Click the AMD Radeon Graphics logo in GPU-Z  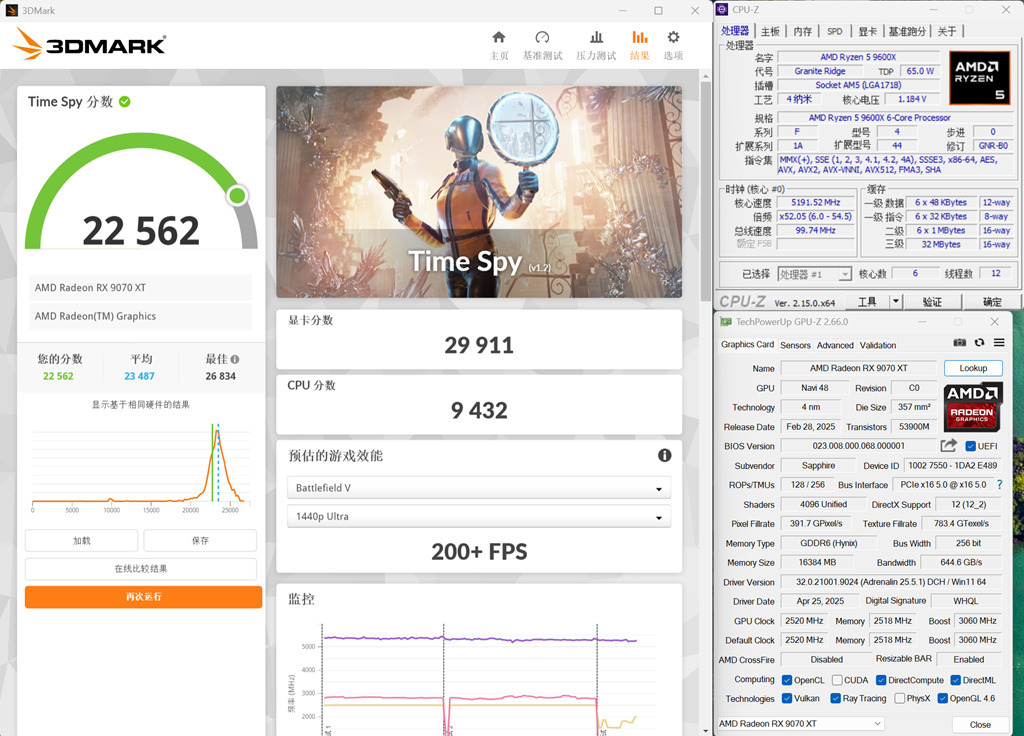[972, 406]
